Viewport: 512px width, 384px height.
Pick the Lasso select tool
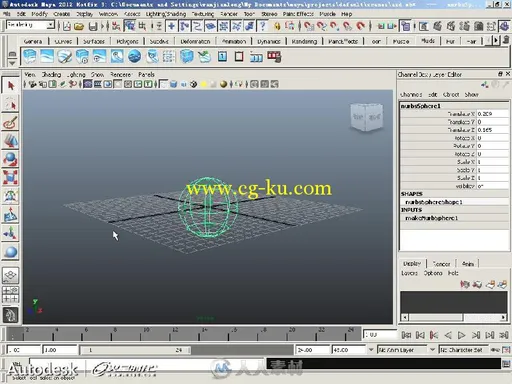(x=10, y=104)
